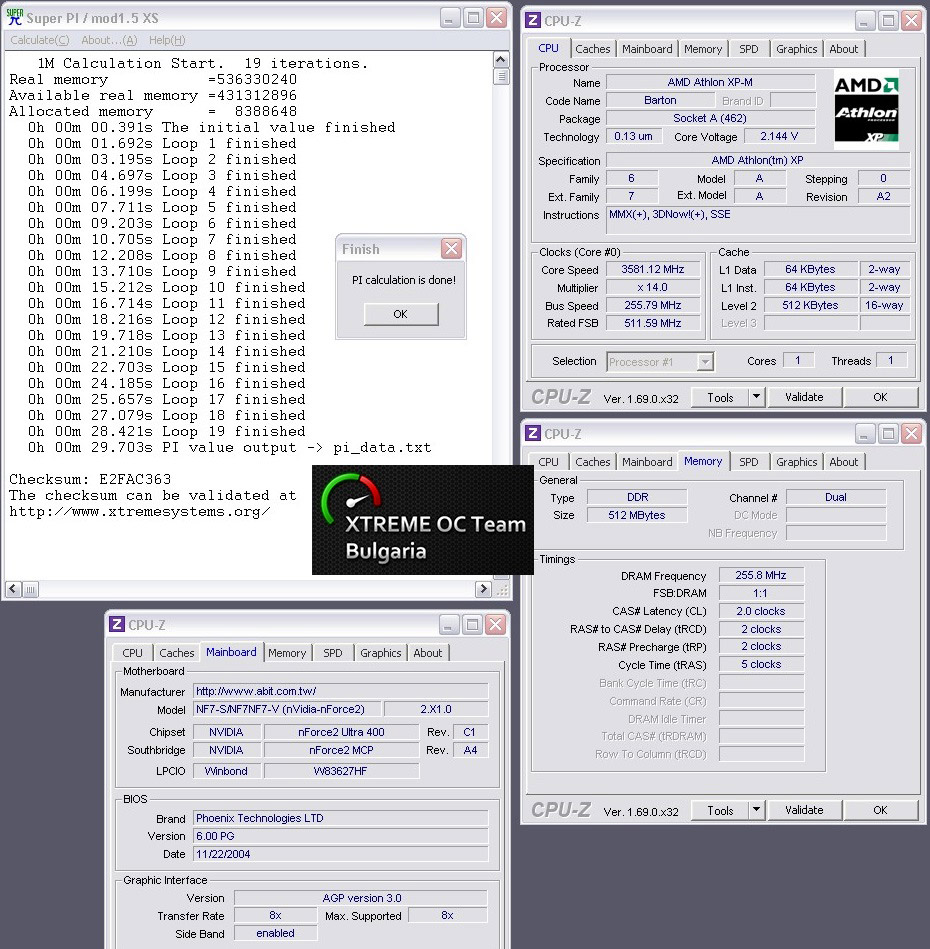Minimize the Super PI window
The image size is (930, 949).
(450, 18)
